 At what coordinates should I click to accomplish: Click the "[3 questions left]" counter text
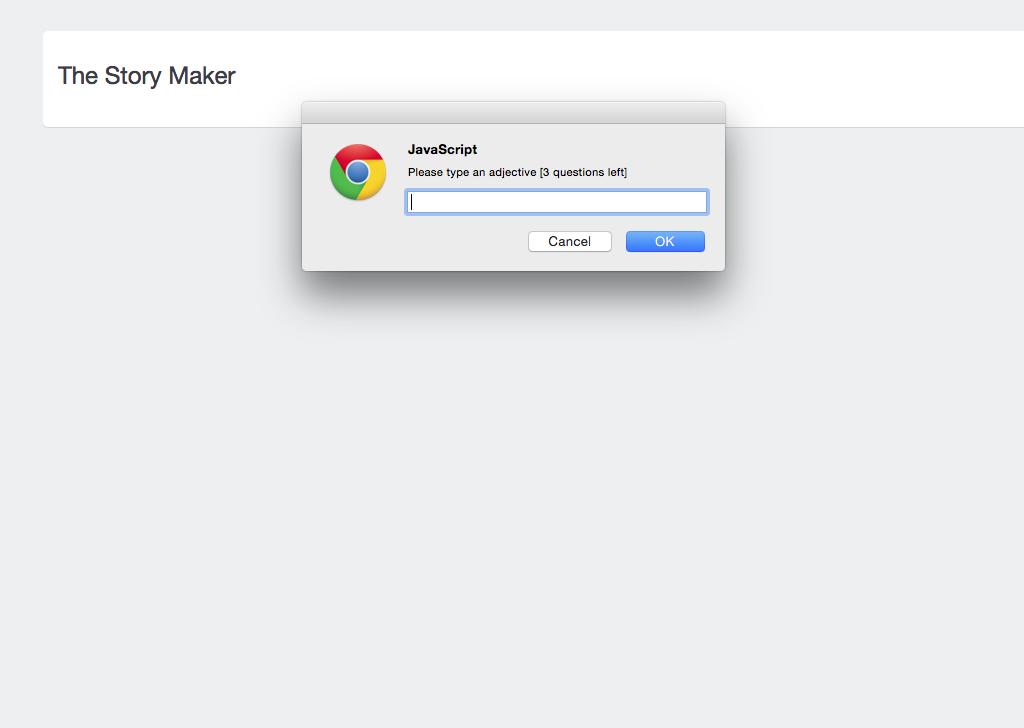click(583, 172)
